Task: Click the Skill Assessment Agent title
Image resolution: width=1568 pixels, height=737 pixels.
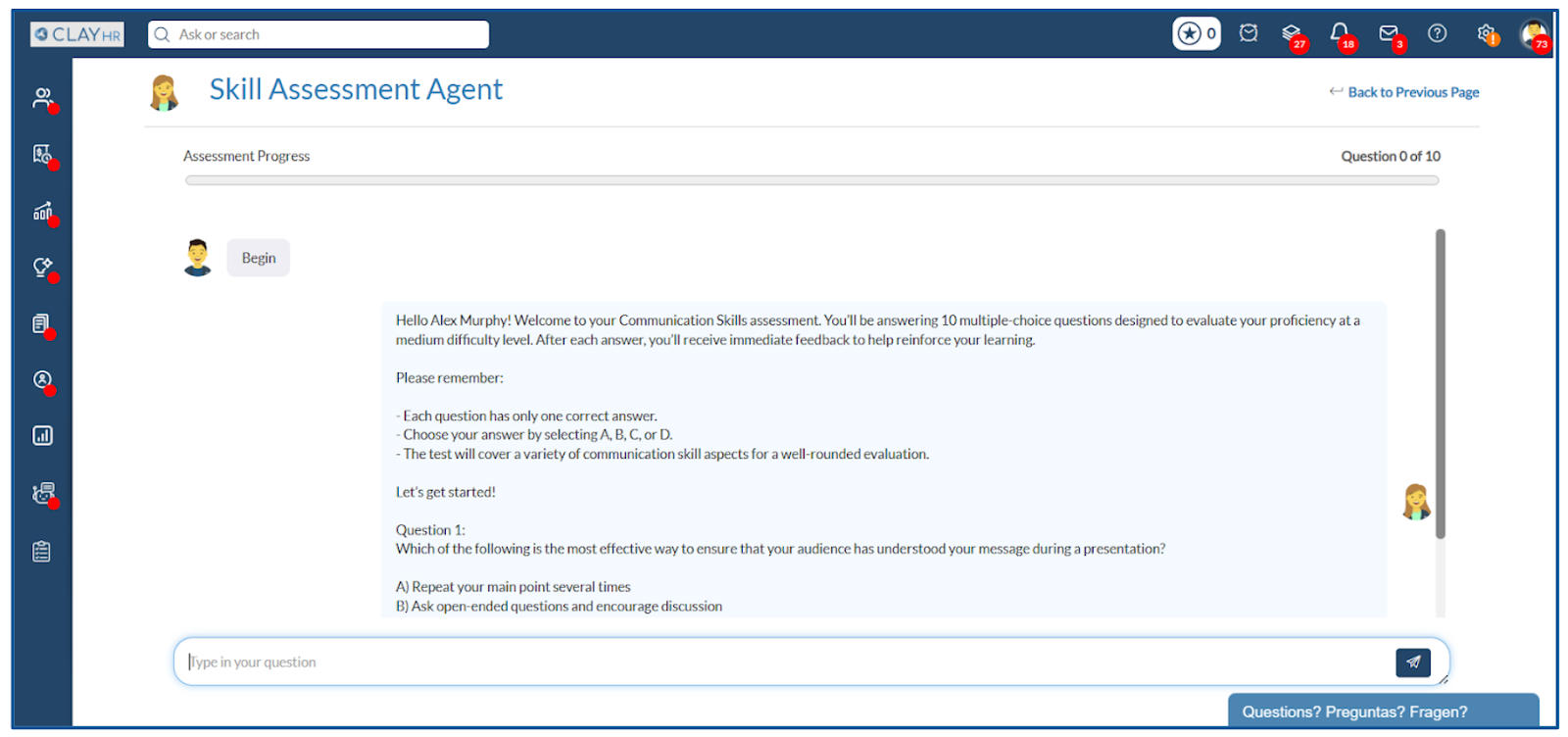Action: (x=356, y=89)
